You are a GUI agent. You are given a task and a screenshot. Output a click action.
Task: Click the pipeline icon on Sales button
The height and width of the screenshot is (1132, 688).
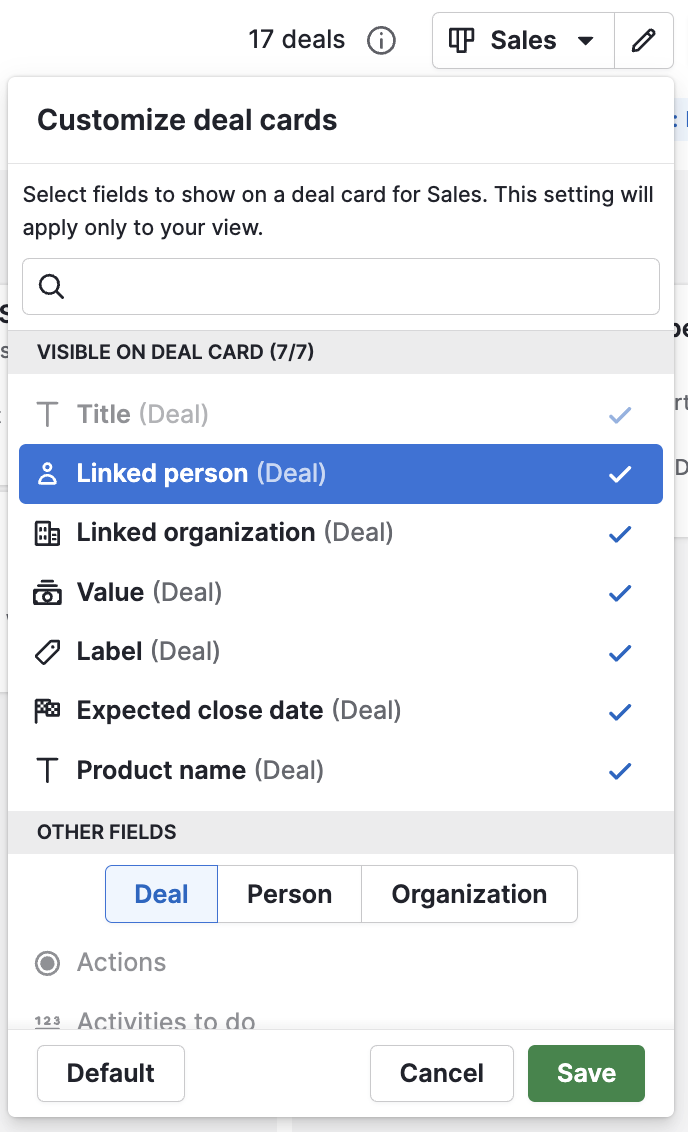pos(461,41)
